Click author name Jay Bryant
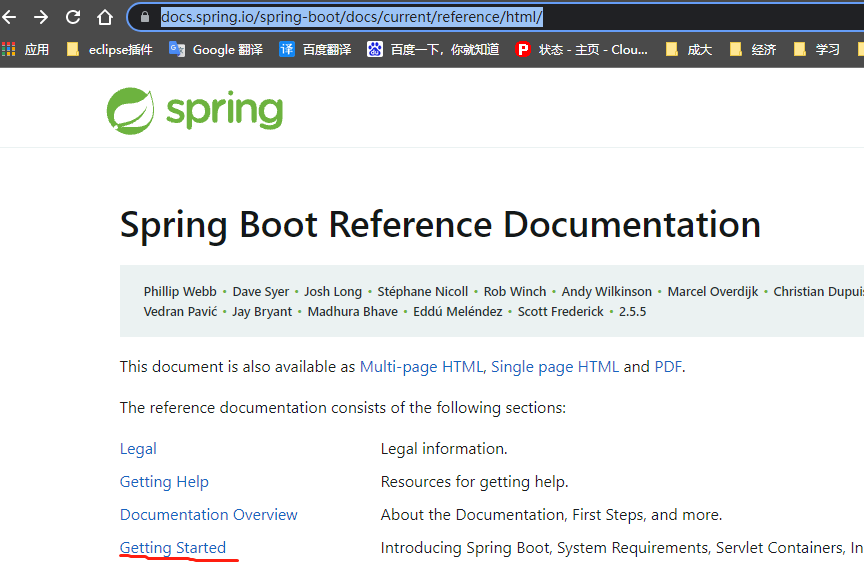 pos(262,312)
